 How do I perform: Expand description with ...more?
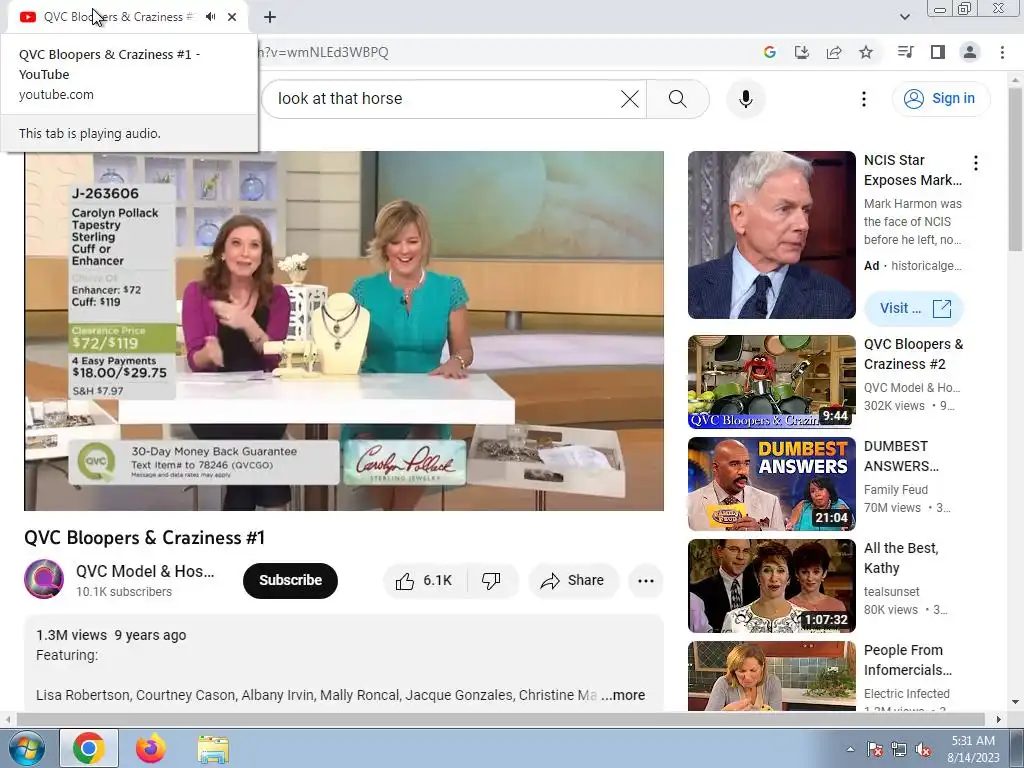(x=623, y=696)
